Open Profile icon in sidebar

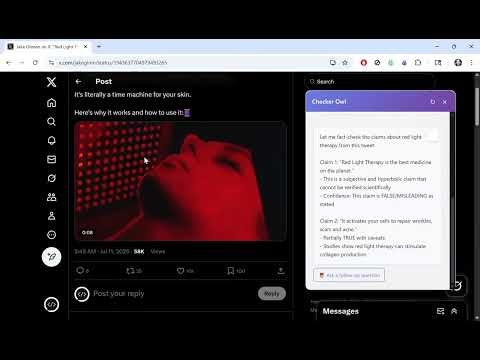(x=51, y=216)
